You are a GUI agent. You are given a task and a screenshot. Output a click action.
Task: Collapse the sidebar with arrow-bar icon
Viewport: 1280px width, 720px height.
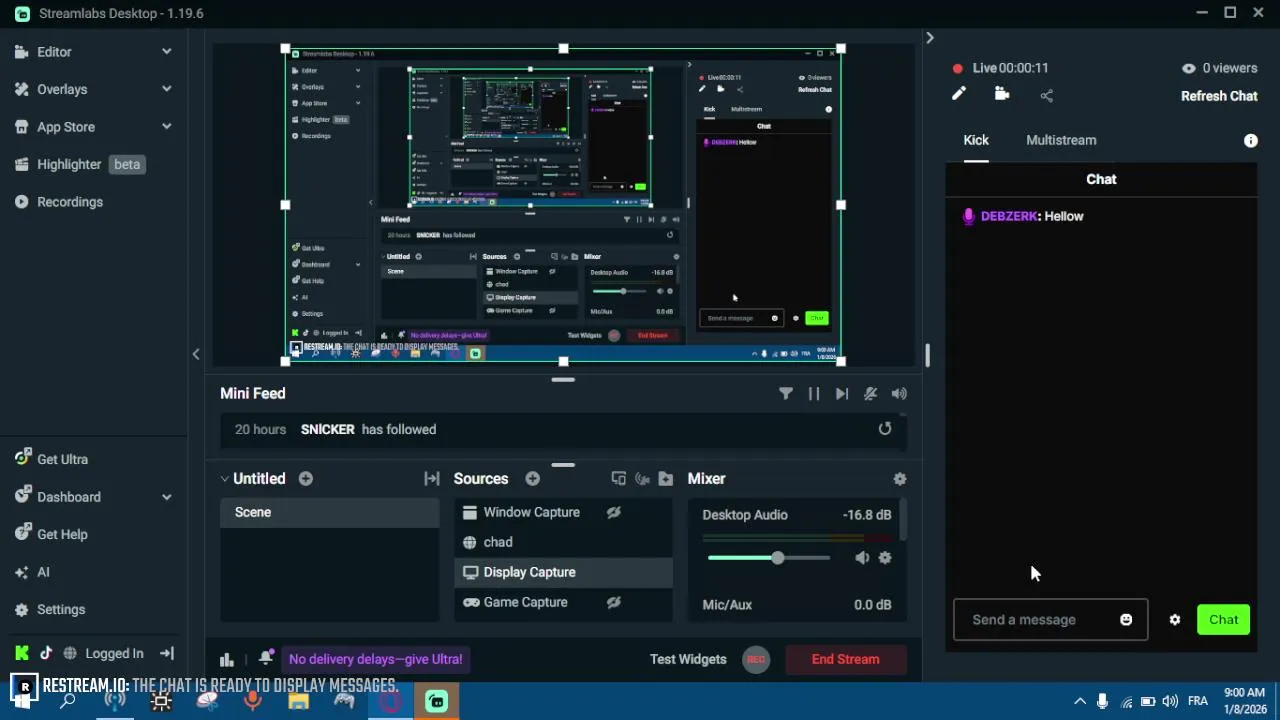pos(166,653)
